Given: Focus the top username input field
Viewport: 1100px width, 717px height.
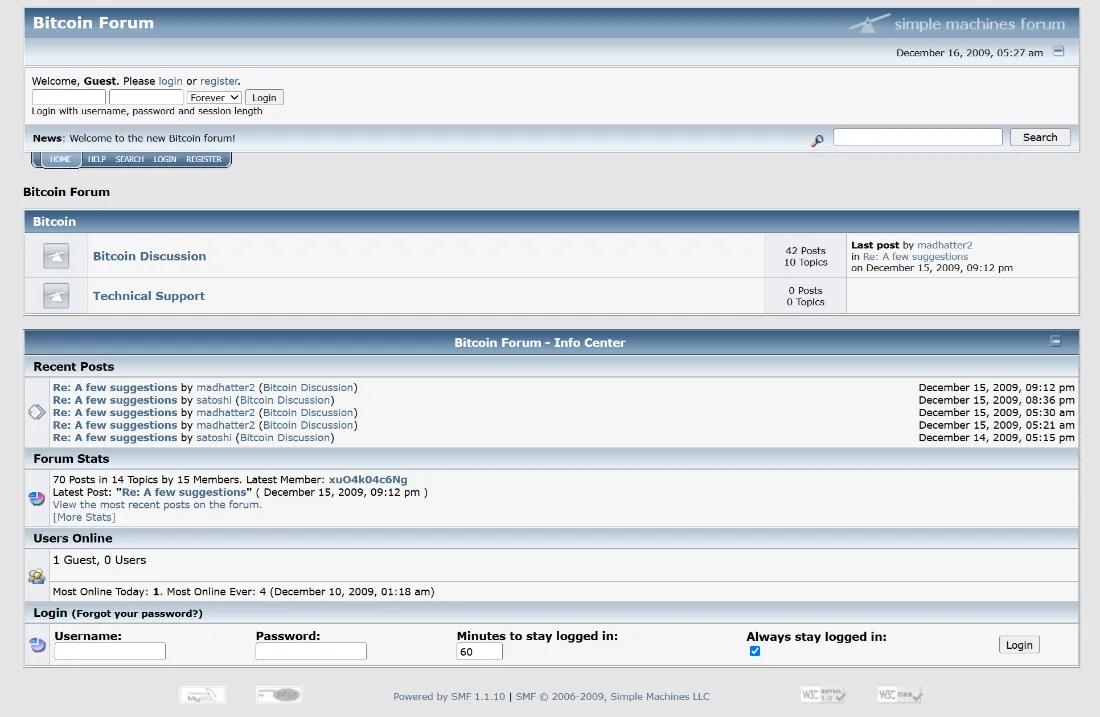Looking at the screenshot, I should point(69,98).
